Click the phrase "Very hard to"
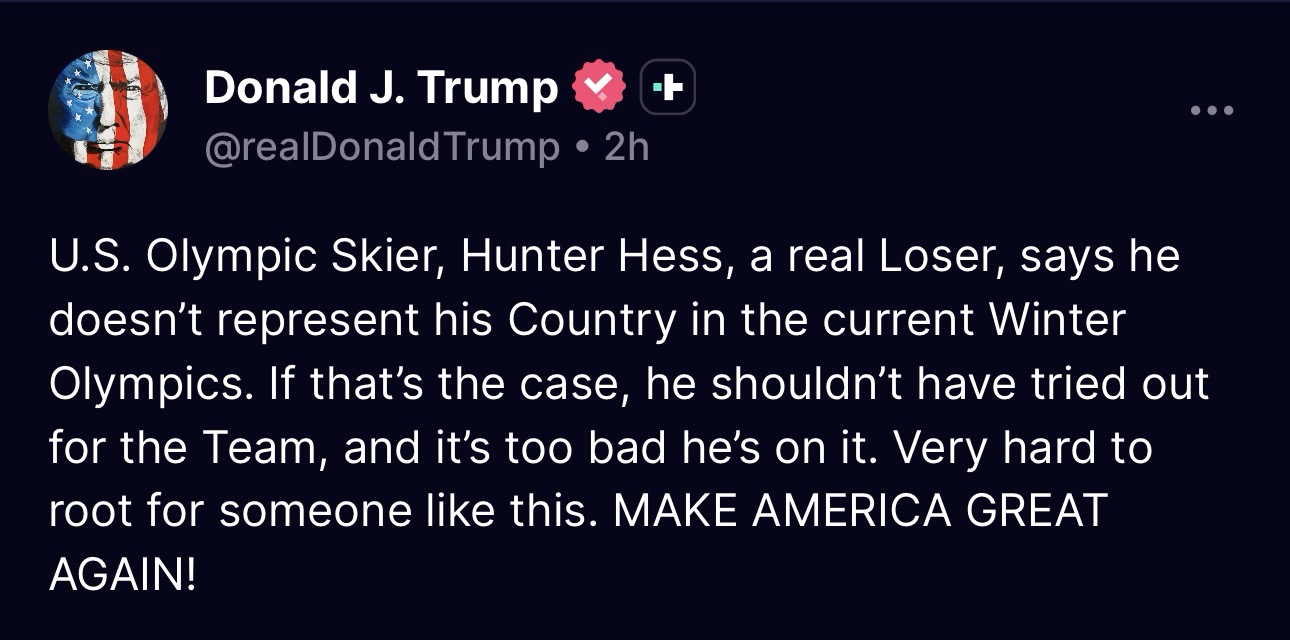Viewport: 1290px width, 640px height. coord(1023,449)
